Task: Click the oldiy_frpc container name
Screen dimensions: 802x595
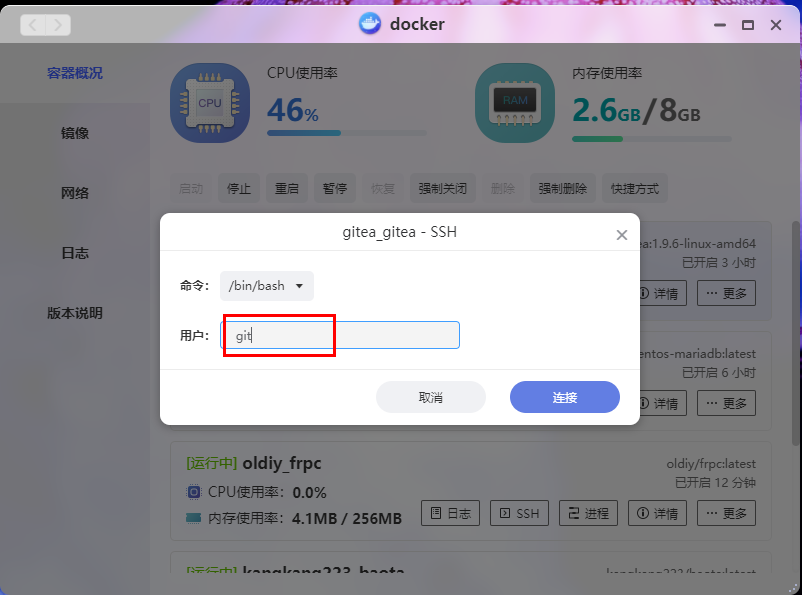Action: 282,463
